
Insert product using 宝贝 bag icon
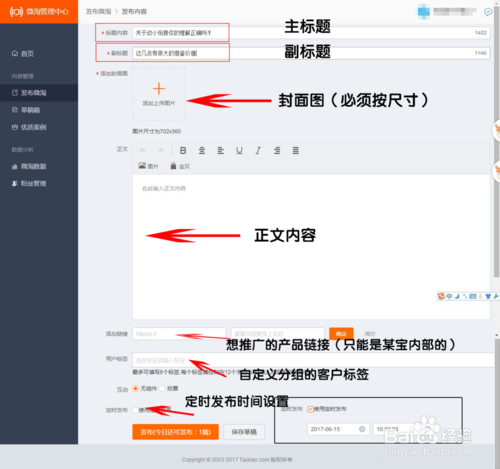(180, 166)
